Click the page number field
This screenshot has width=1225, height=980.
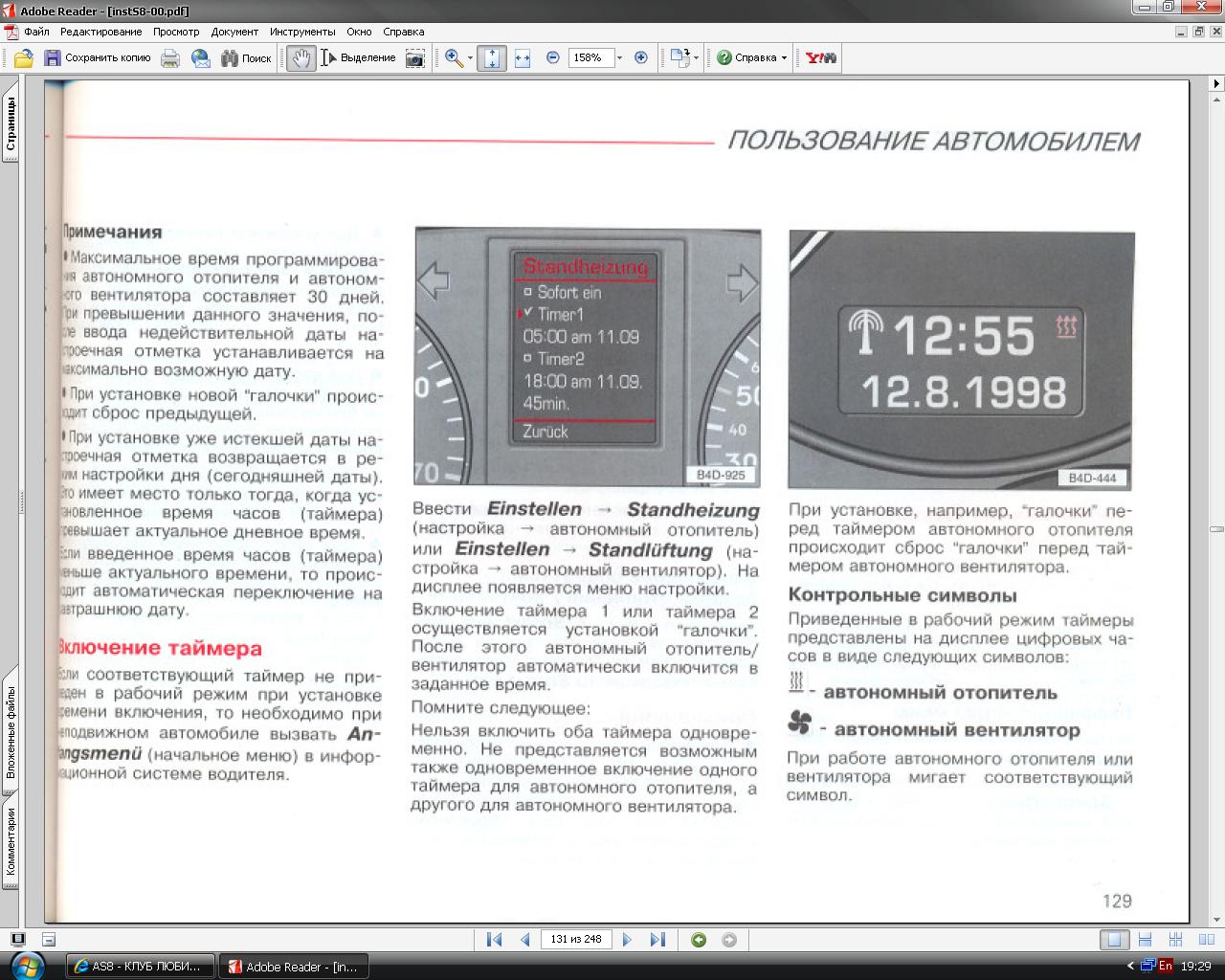click(x=576, y=940)
